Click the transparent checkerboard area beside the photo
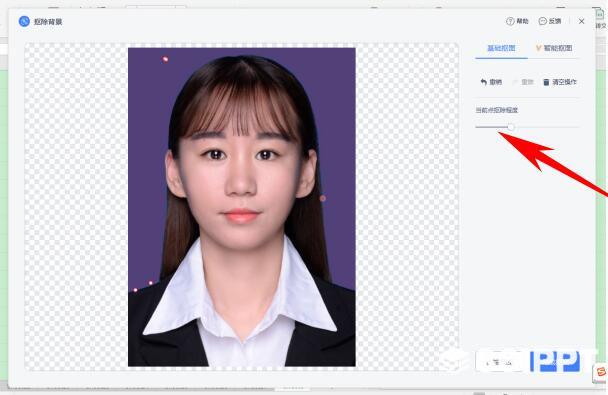608x395 pixels. coord(76,205)
